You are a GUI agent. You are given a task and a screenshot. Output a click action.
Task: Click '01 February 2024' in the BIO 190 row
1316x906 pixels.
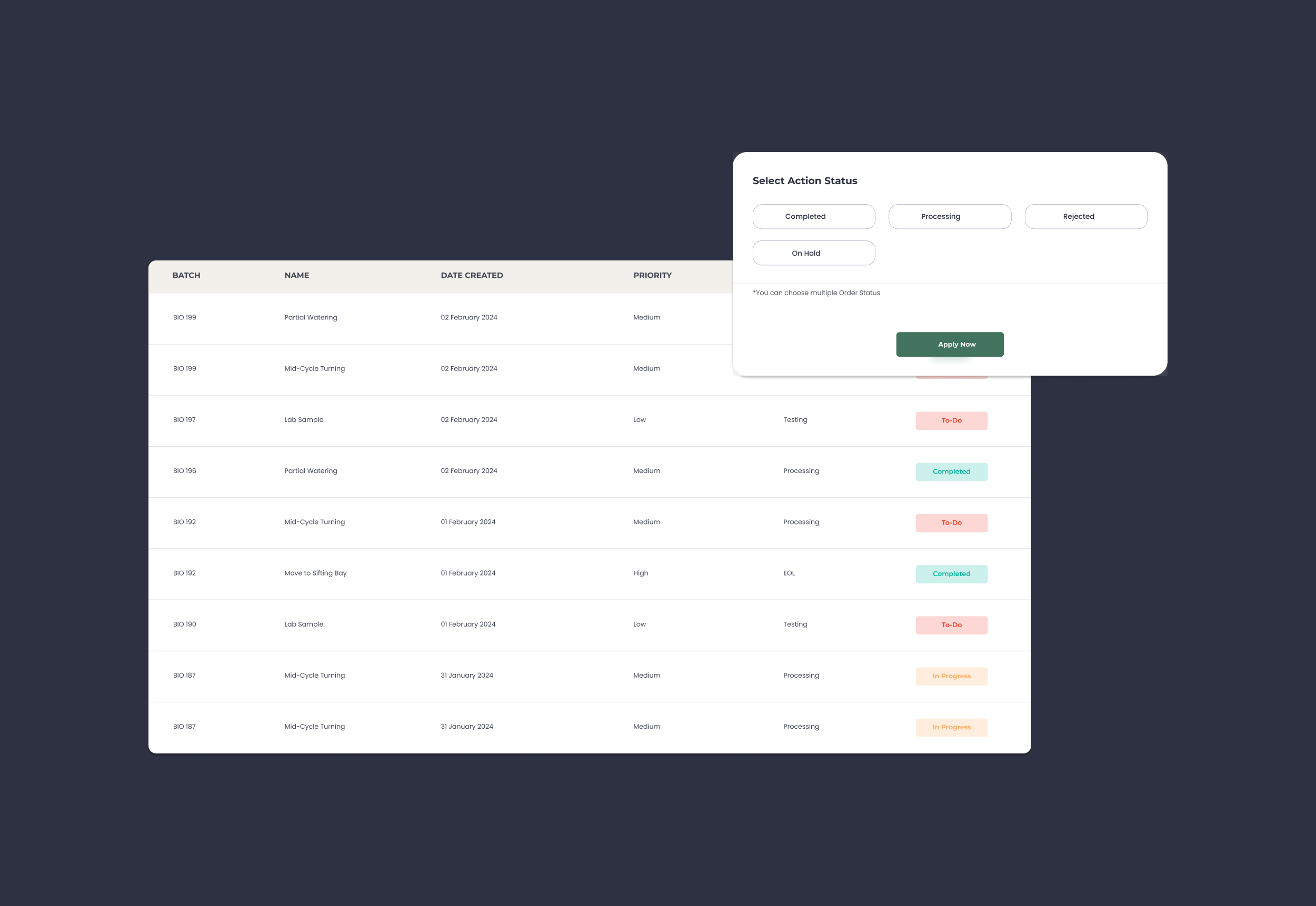[468, 624]
